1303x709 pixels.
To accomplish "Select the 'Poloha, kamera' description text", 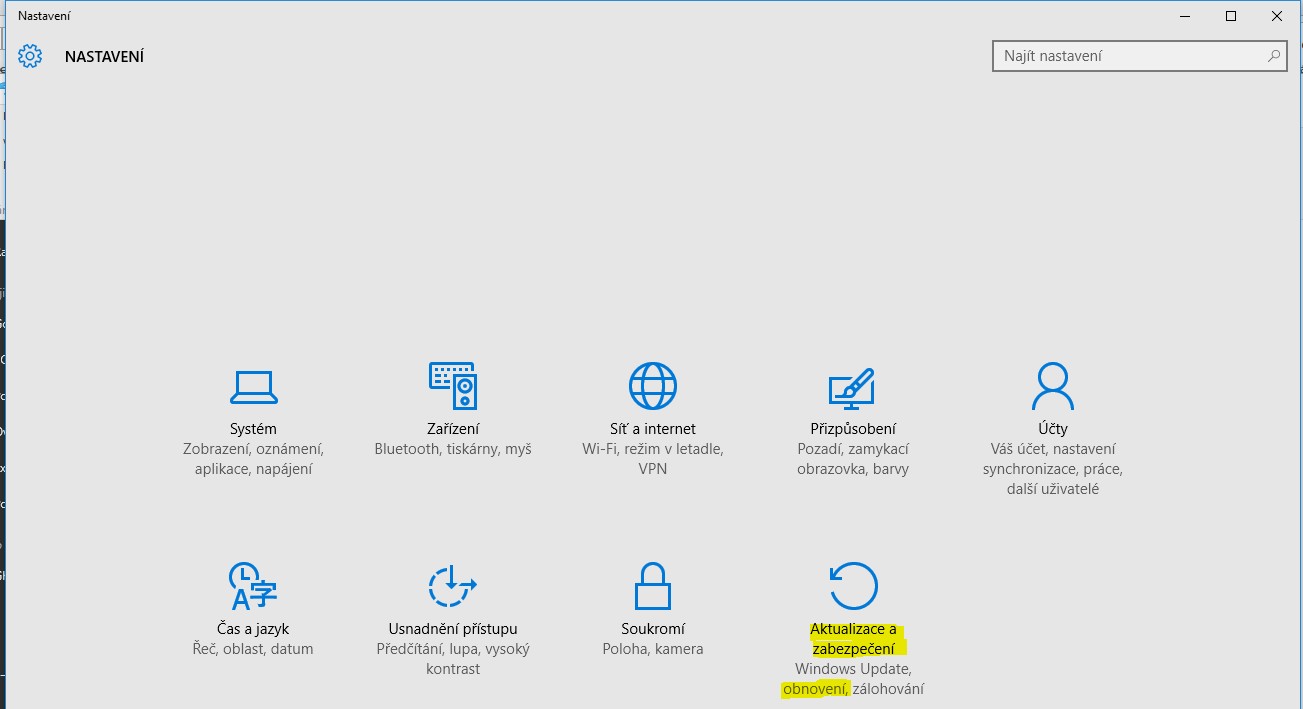I will pos(653,649).
